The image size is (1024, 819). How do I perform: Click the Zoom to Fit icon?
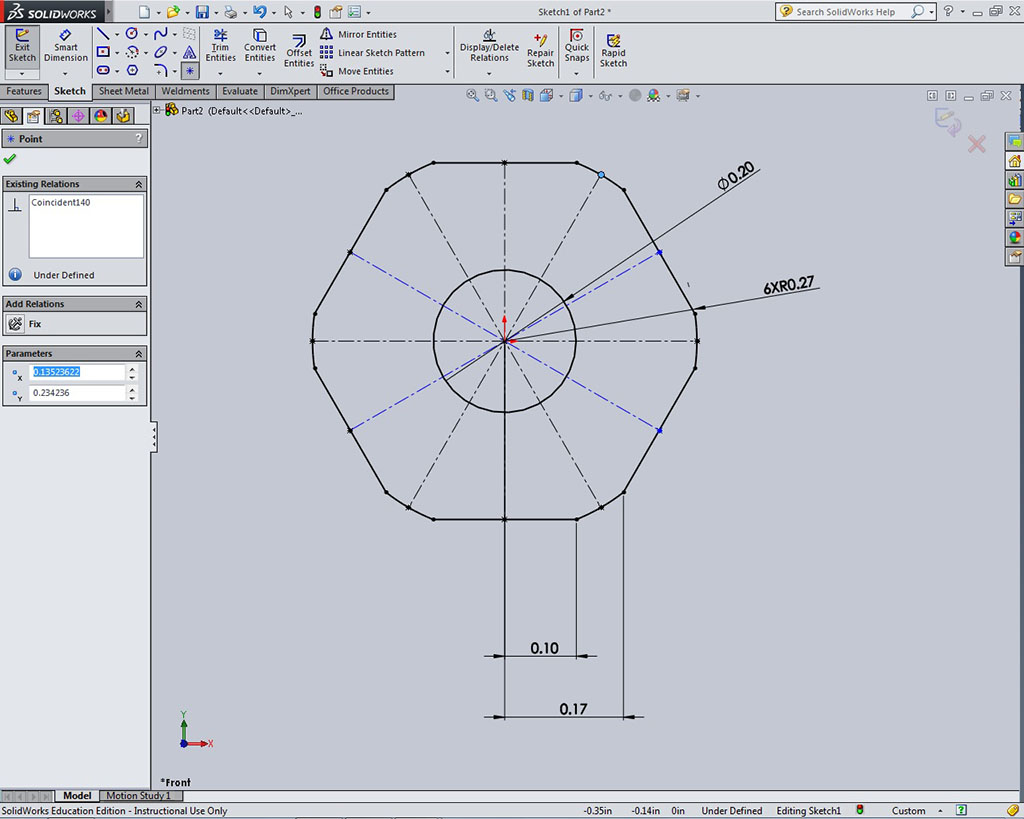472,96
